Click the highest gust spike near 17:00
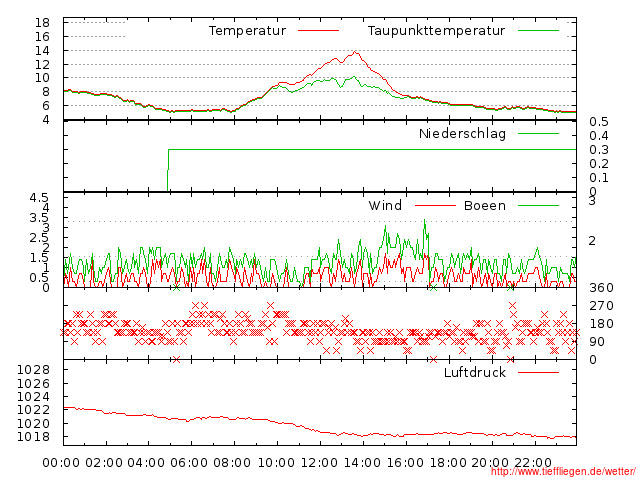This screenshot has width=640, height=480. [425, 220]
